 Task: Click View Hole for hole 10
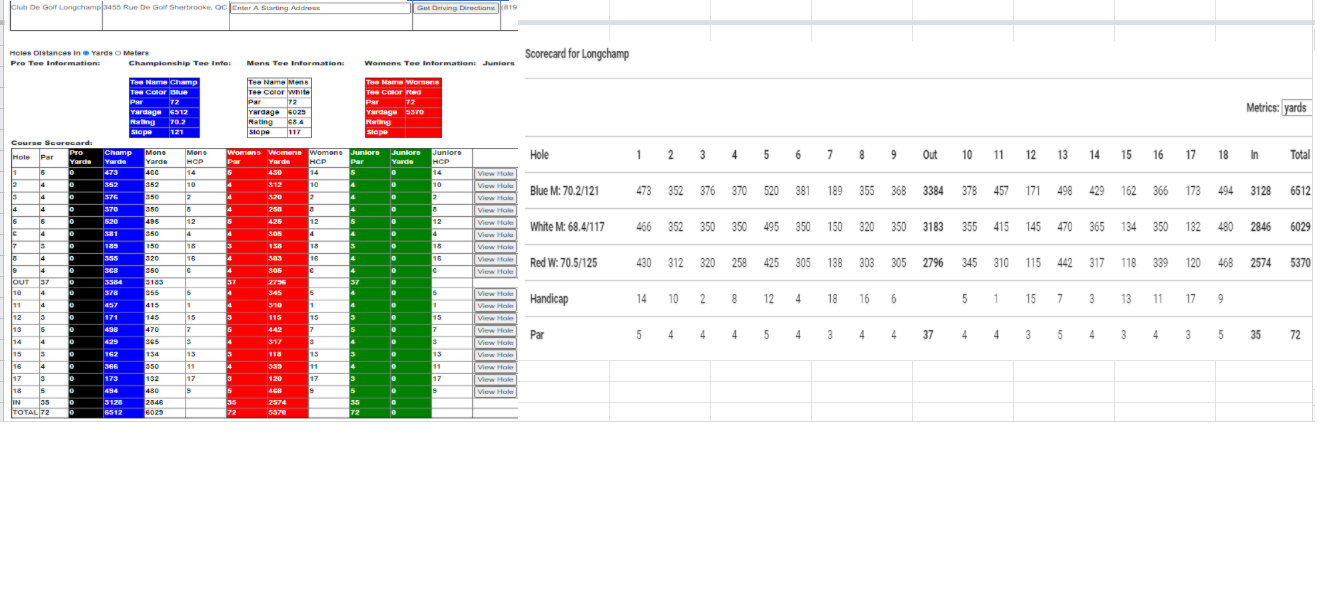point(495,294)
